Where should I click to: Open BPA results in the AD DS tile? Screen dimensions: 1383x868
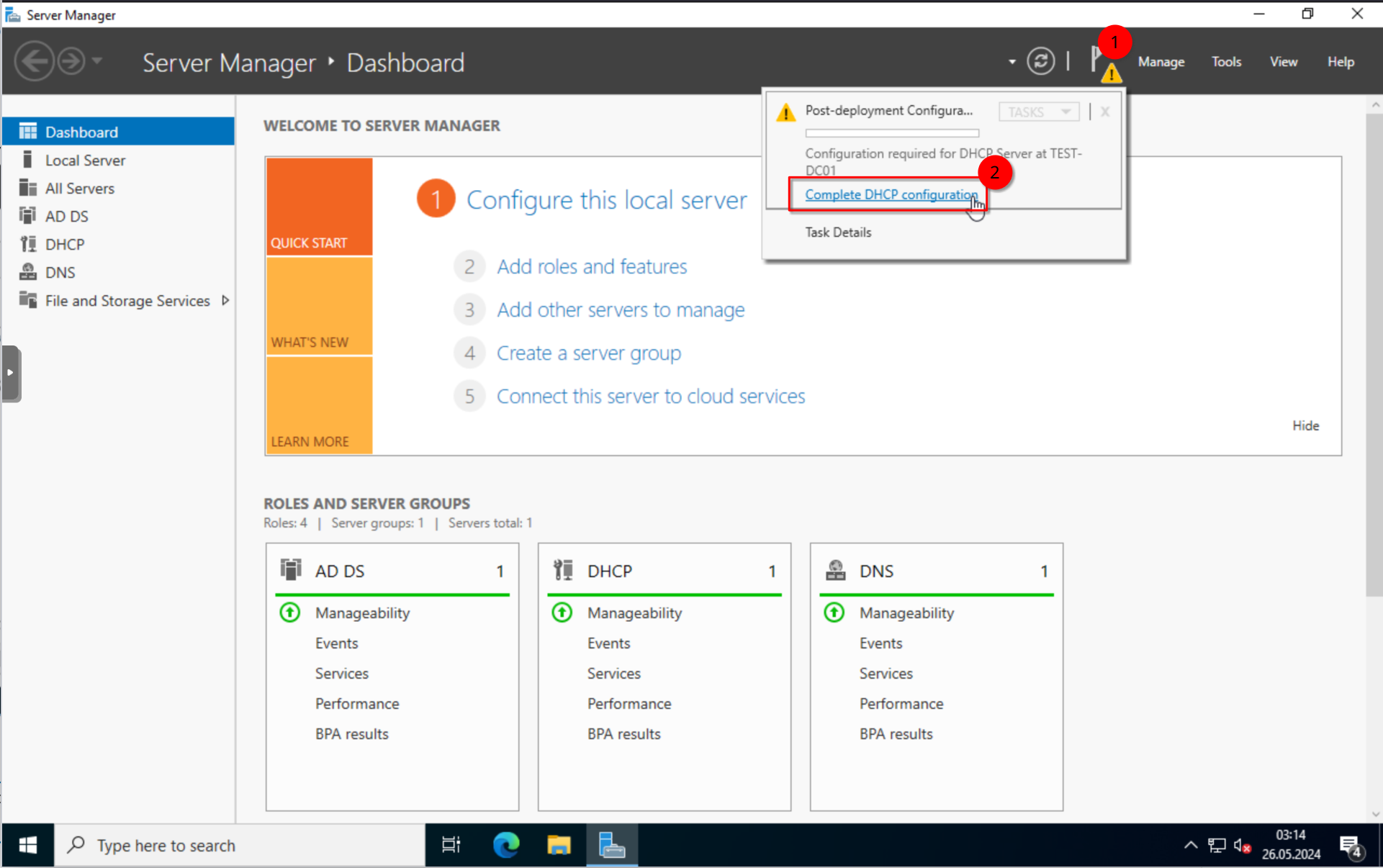point(351,733)
